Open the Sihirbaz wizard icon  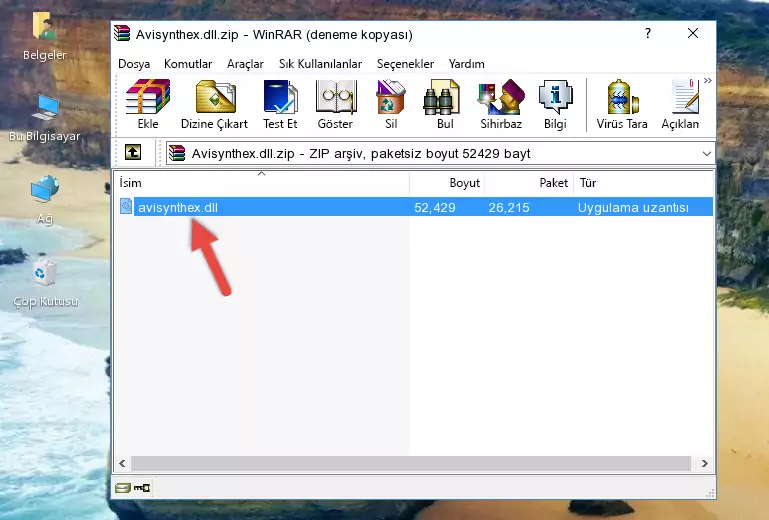pyautogui.click(x=501, y=104)
